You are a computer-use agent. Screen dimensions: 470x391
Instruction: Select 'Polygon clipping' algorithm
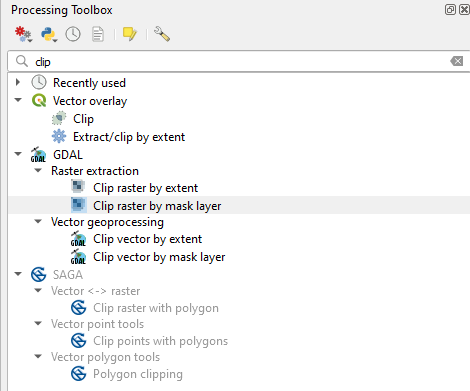138,374
